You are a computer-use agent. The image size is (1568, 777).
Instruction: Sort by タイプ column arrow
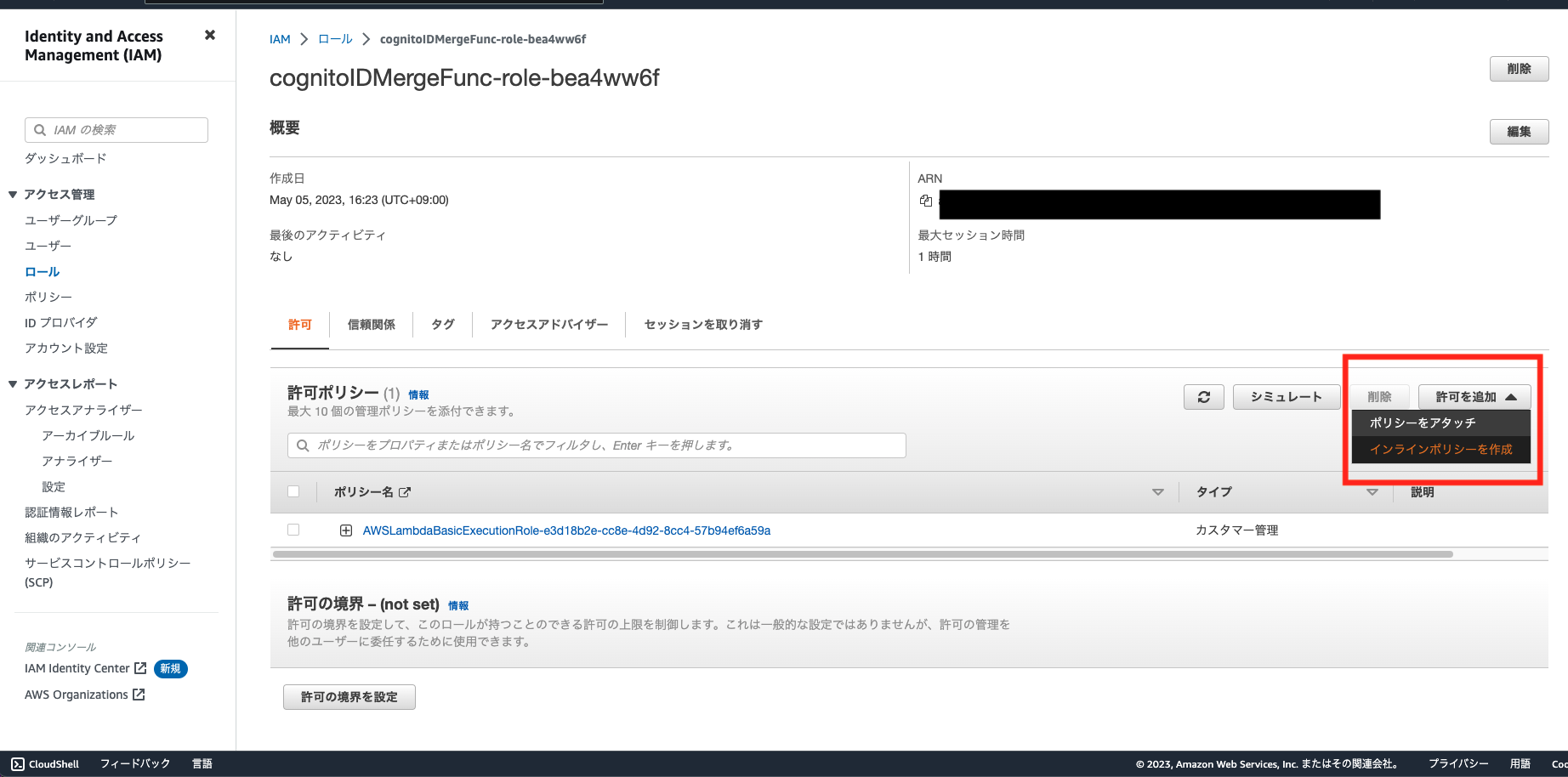1372,492
